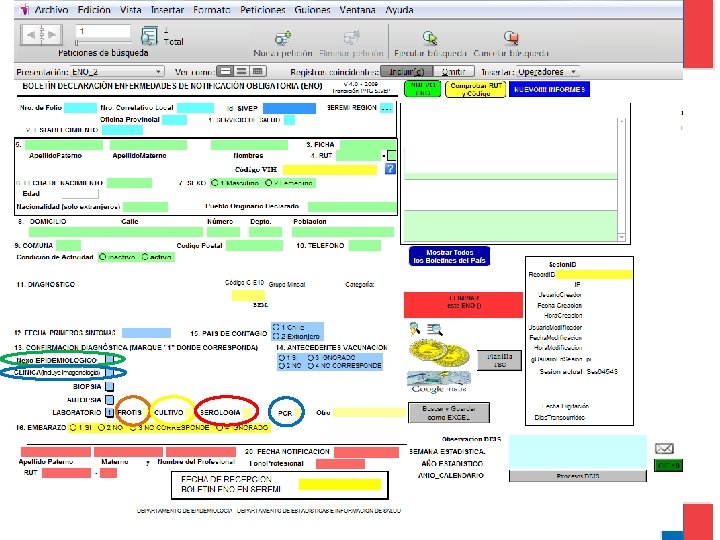Screen dimensions: 720x540
Task: Select the 1 Masculino sex radio button
Action: pos(214,183)
